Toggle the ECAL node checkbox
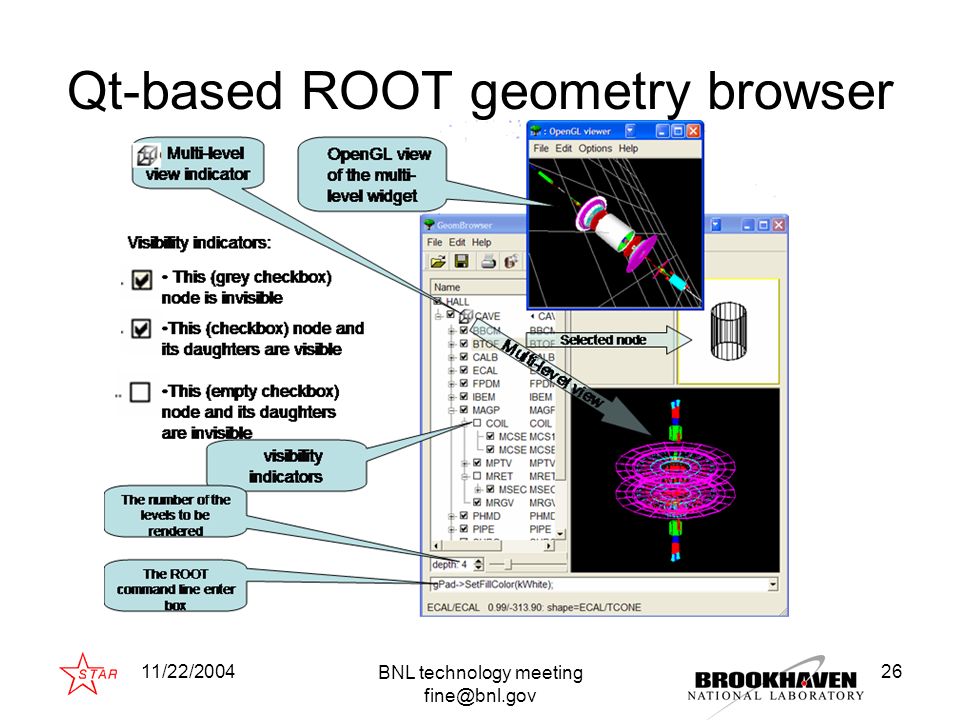This screenshot has height=720, width=960. tap(464, 370)
